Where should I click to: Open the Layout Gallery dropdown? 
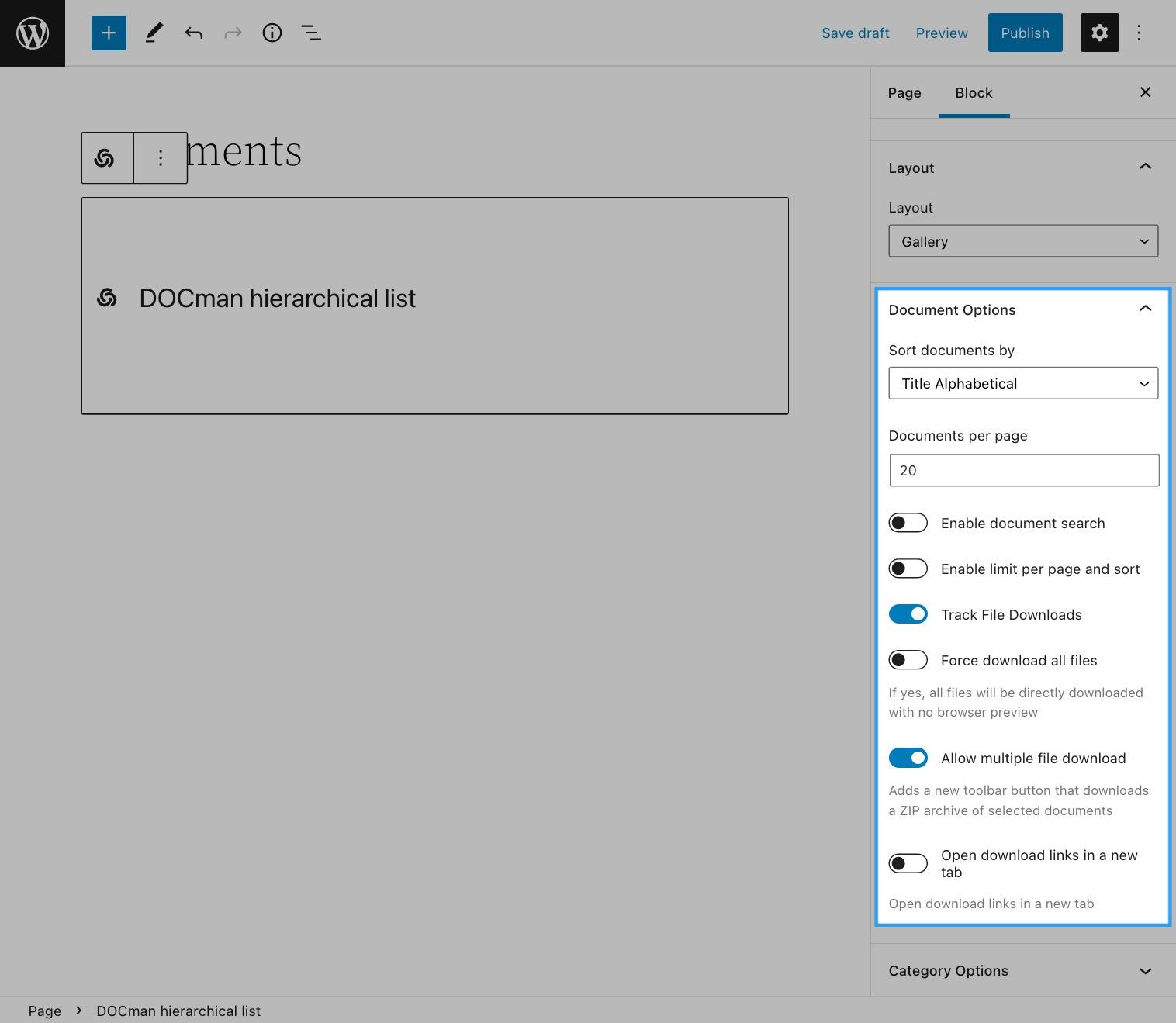coord(1022,242)
